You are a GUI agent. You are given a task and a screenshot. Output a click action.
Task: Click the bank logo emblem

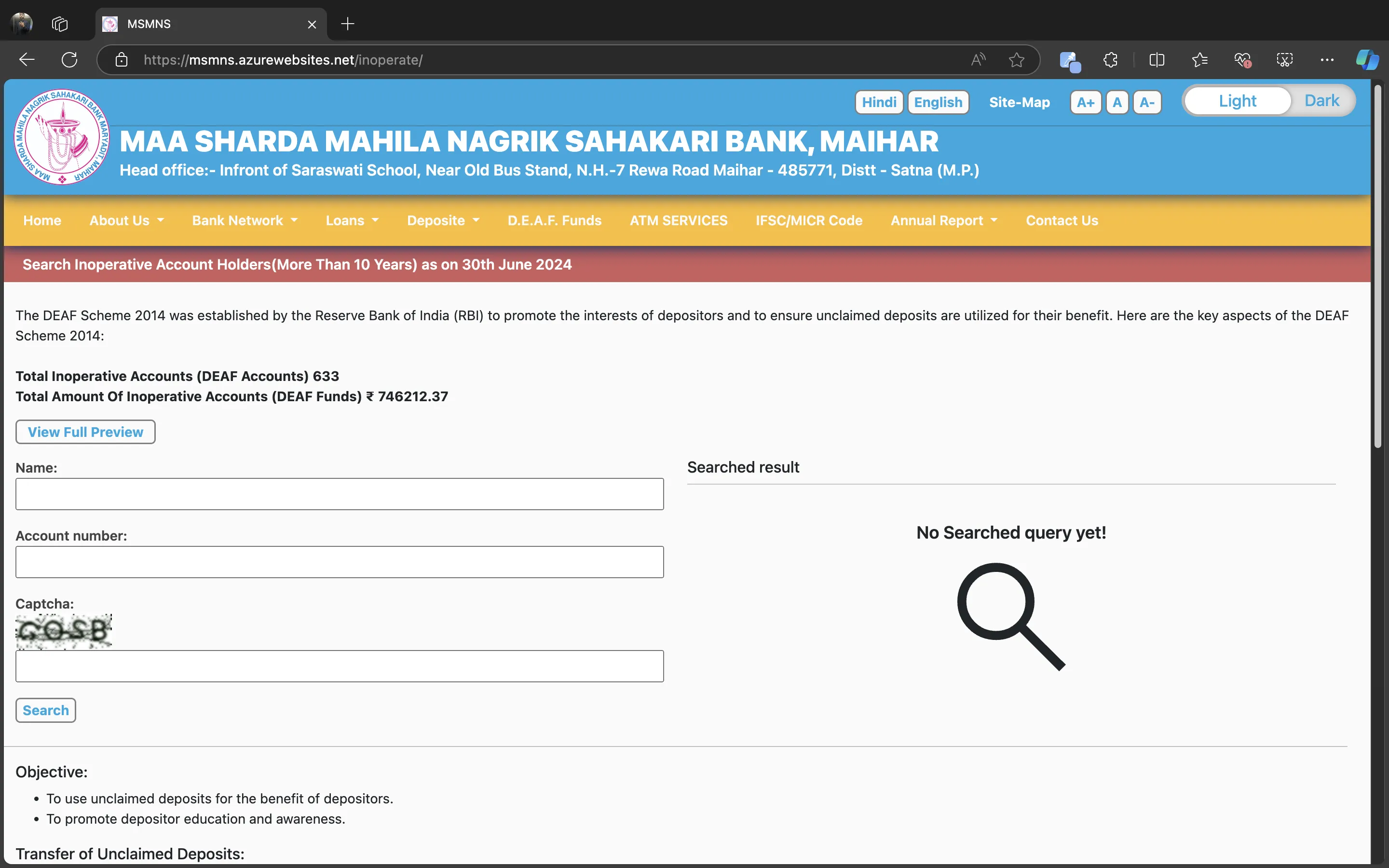point(62,136)
